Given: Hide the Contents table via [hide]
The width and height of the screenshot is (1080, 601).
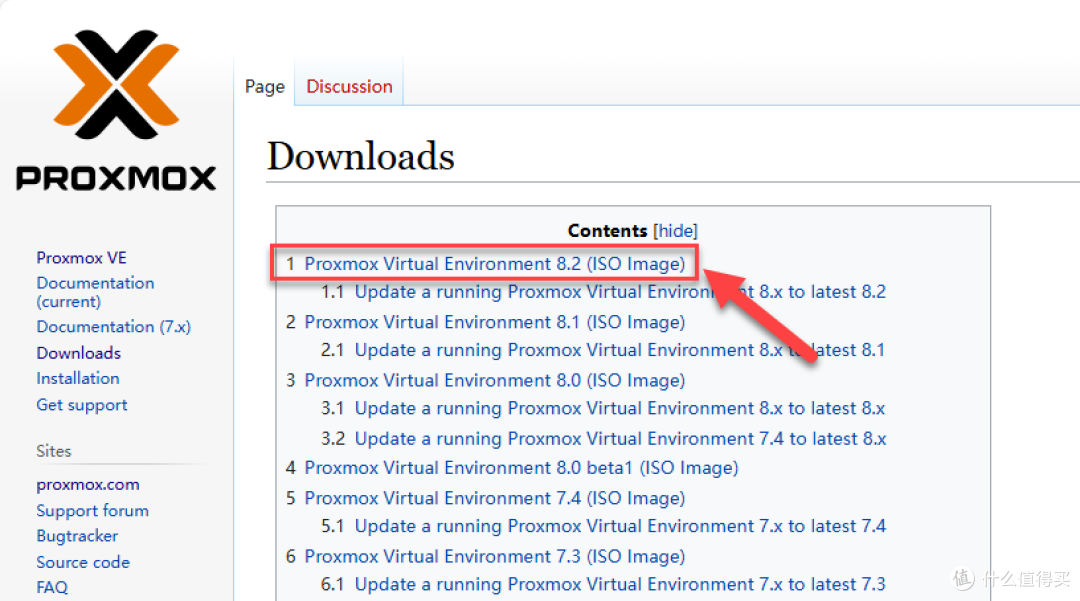Looking at the screenshot, I should 675,231.
